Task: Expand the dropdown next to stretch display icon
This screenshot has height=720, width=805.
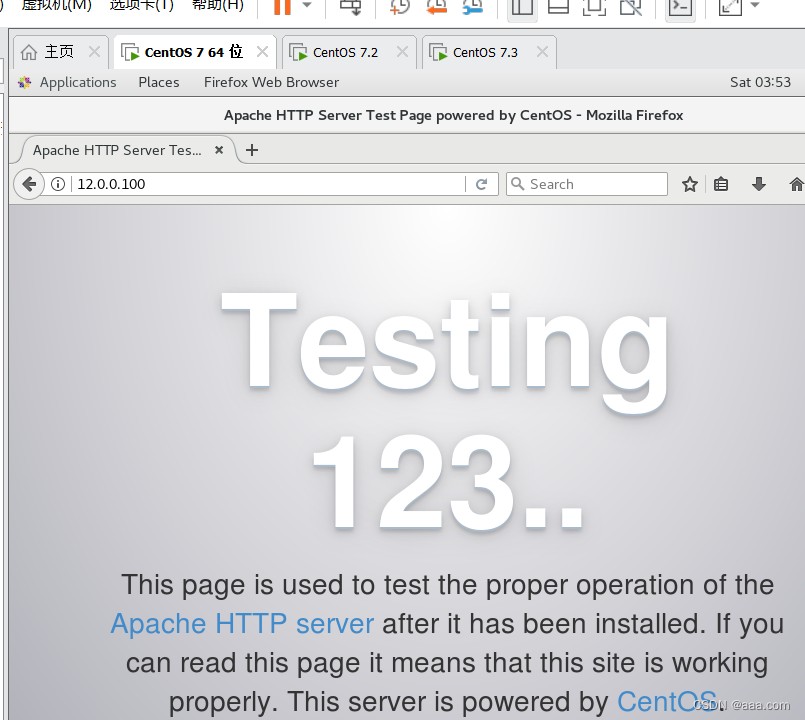Action: (755, 5)
